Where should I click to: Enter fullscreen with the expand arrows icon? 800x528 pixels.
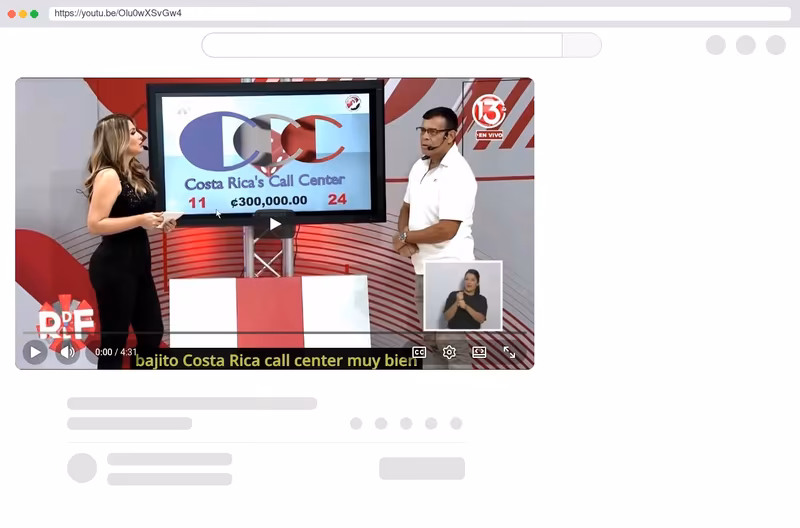[509, 353]
